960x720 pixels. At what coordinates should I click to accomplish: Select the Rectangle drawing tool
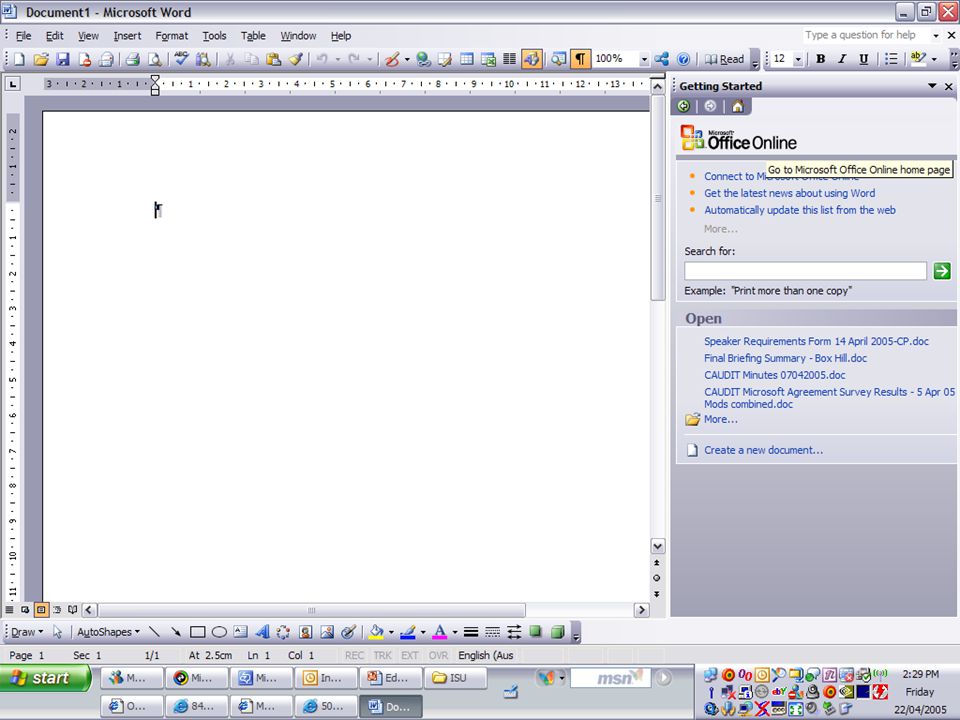(197, 632)
